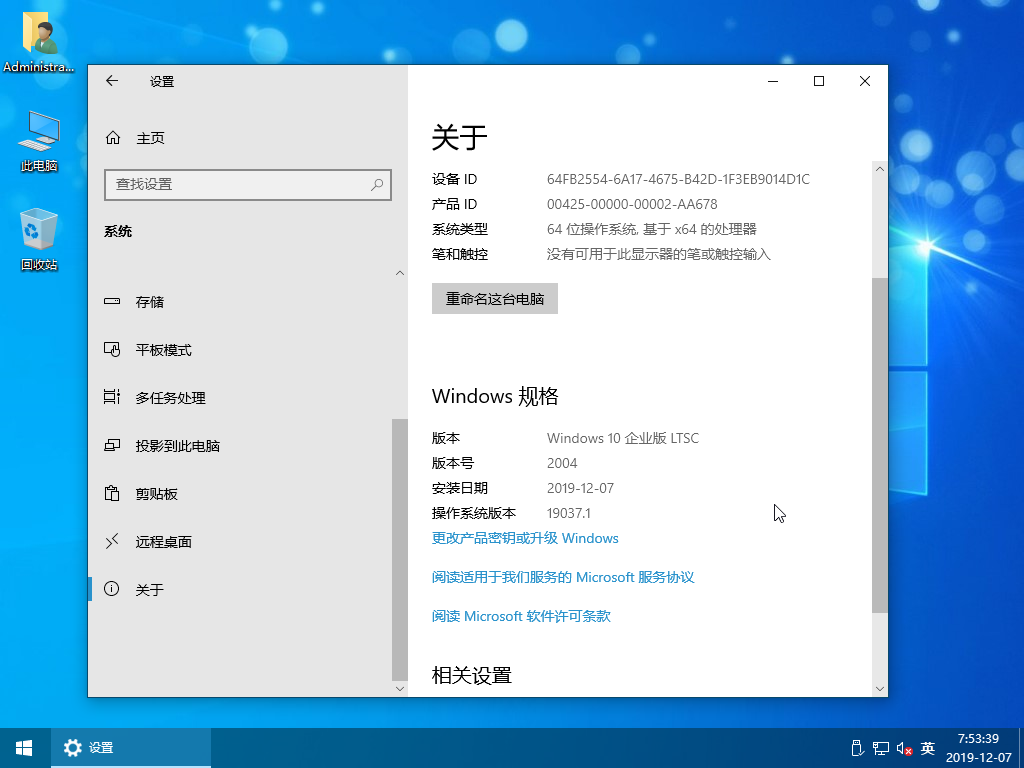
Task: Open 平板模式 settings page
Action: point(242,350)
